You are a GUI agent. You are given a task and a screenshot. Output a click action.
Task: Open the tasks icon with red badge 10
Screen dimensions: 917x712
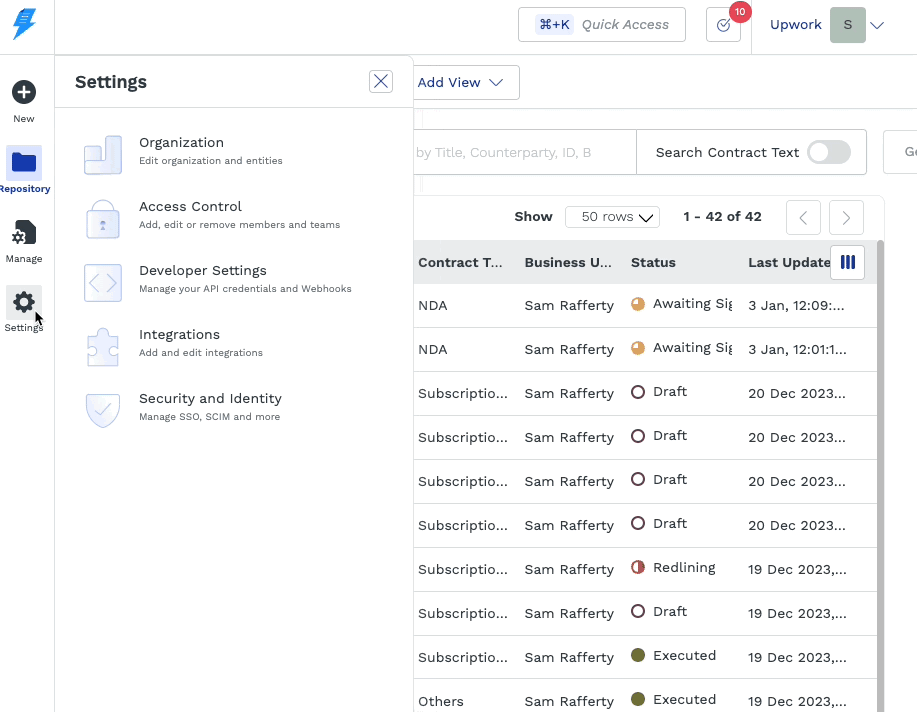coord(723,25)
